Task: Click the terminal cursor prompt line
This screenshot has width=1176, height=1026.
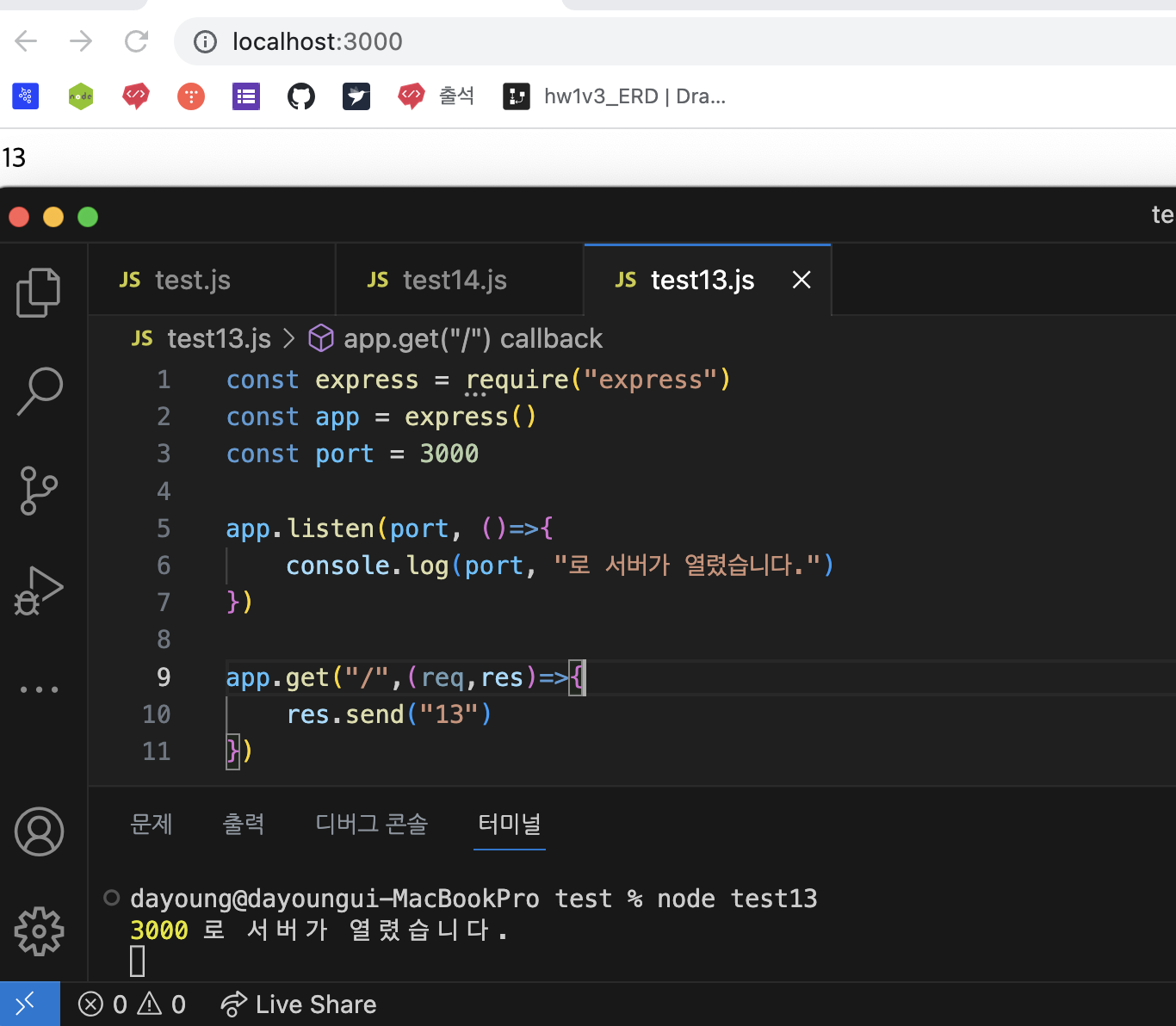Action: pyautogui.click(x=138, y=961)
